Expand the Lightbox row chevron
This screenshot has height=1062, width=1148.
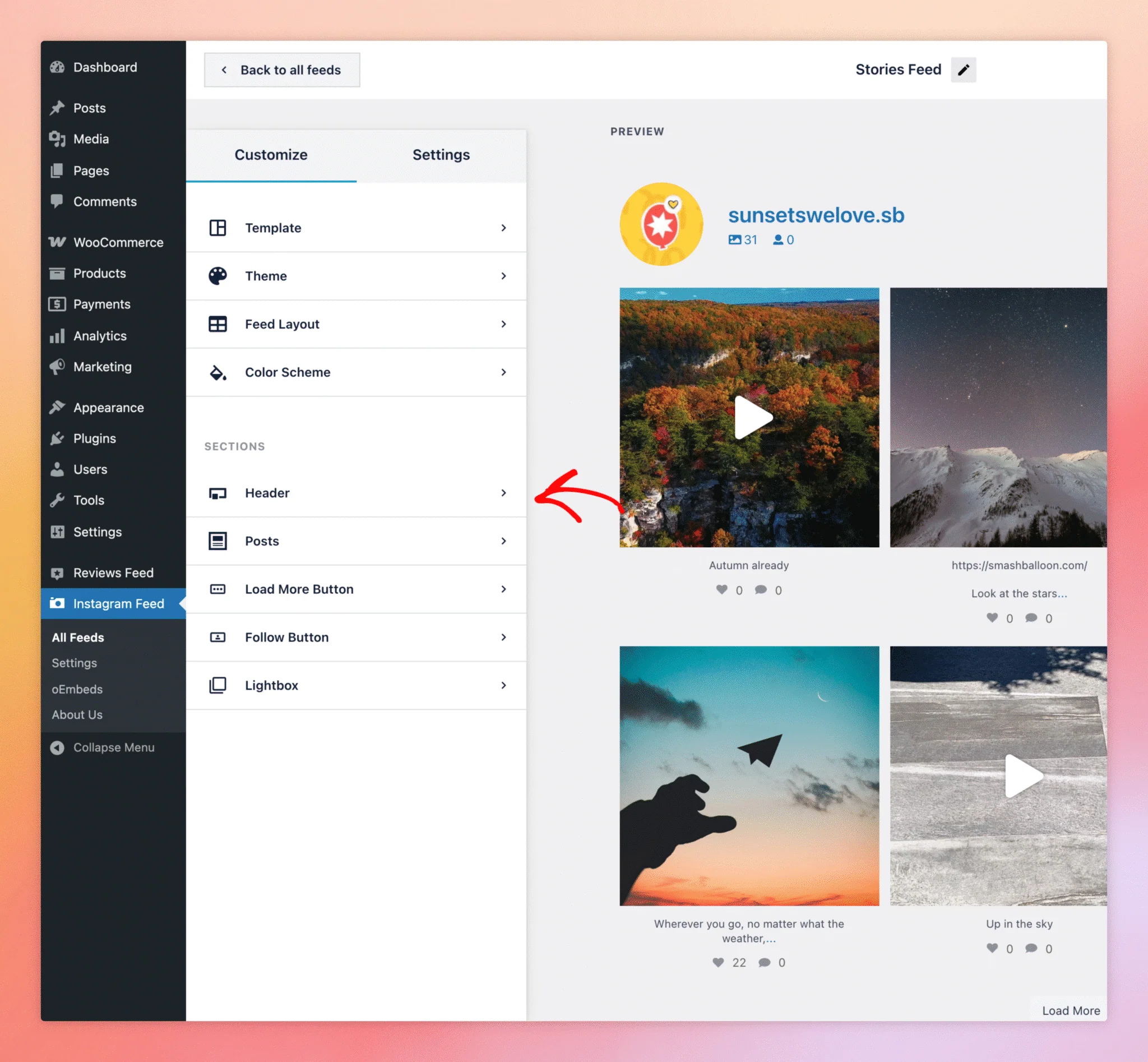[x=503, y=685]
